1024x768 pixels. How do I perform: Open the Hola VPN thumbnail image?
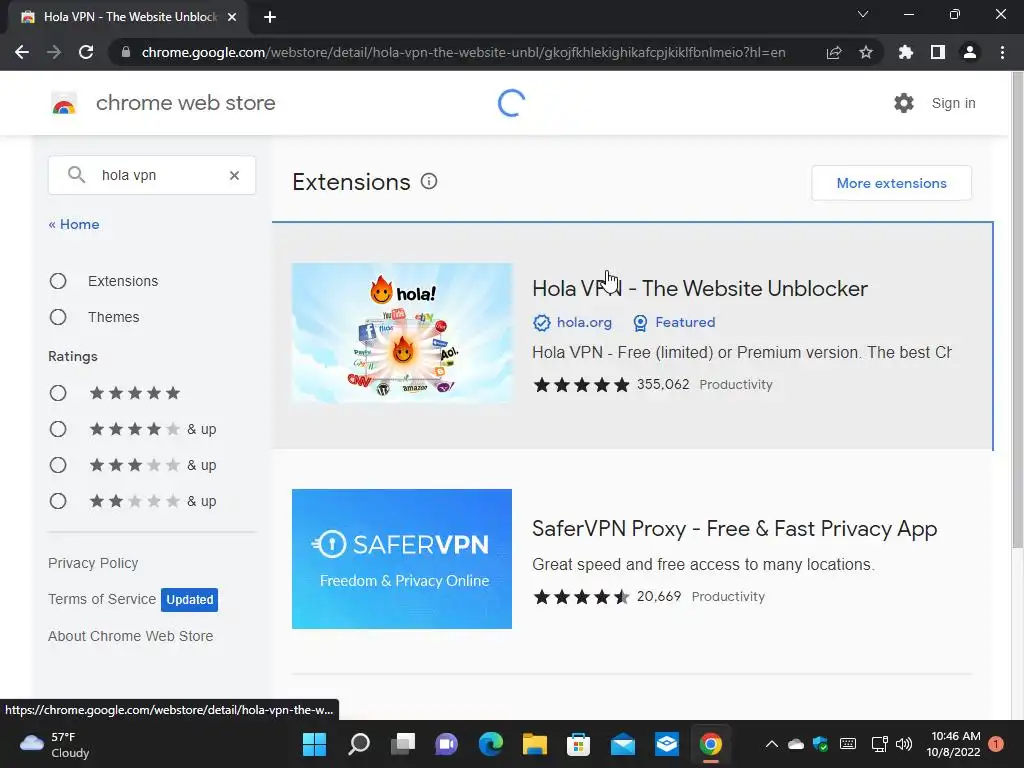(x=402, y=333)
